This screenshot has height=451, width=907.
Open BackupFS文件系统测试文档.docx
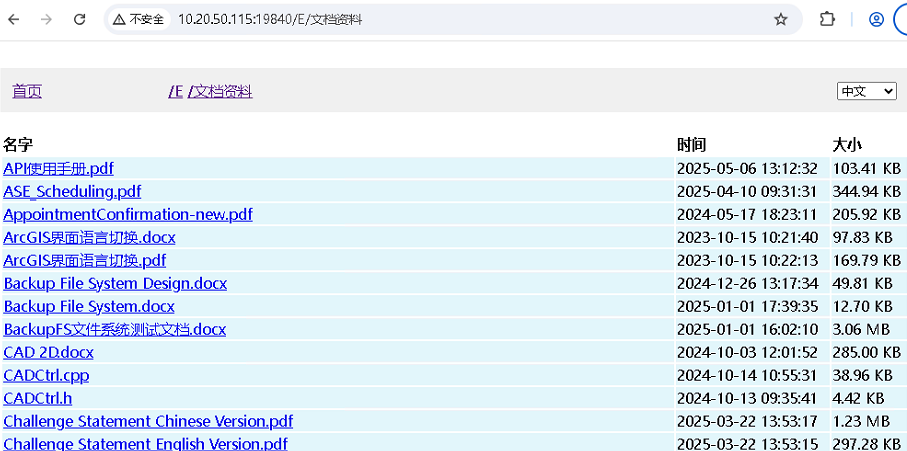114,330
